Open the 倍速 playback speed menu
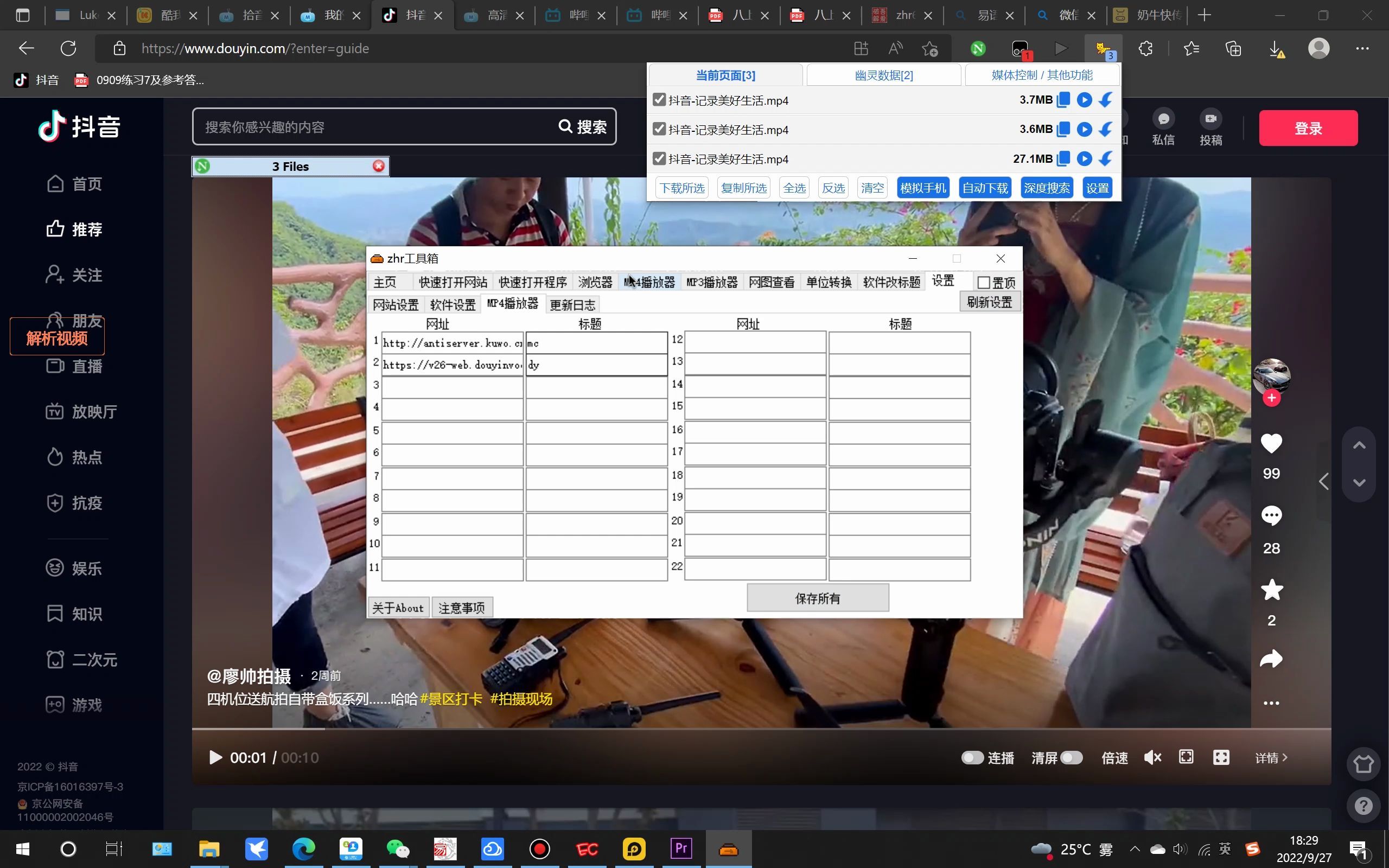The image size is (1389, 868). (1114, 758)
